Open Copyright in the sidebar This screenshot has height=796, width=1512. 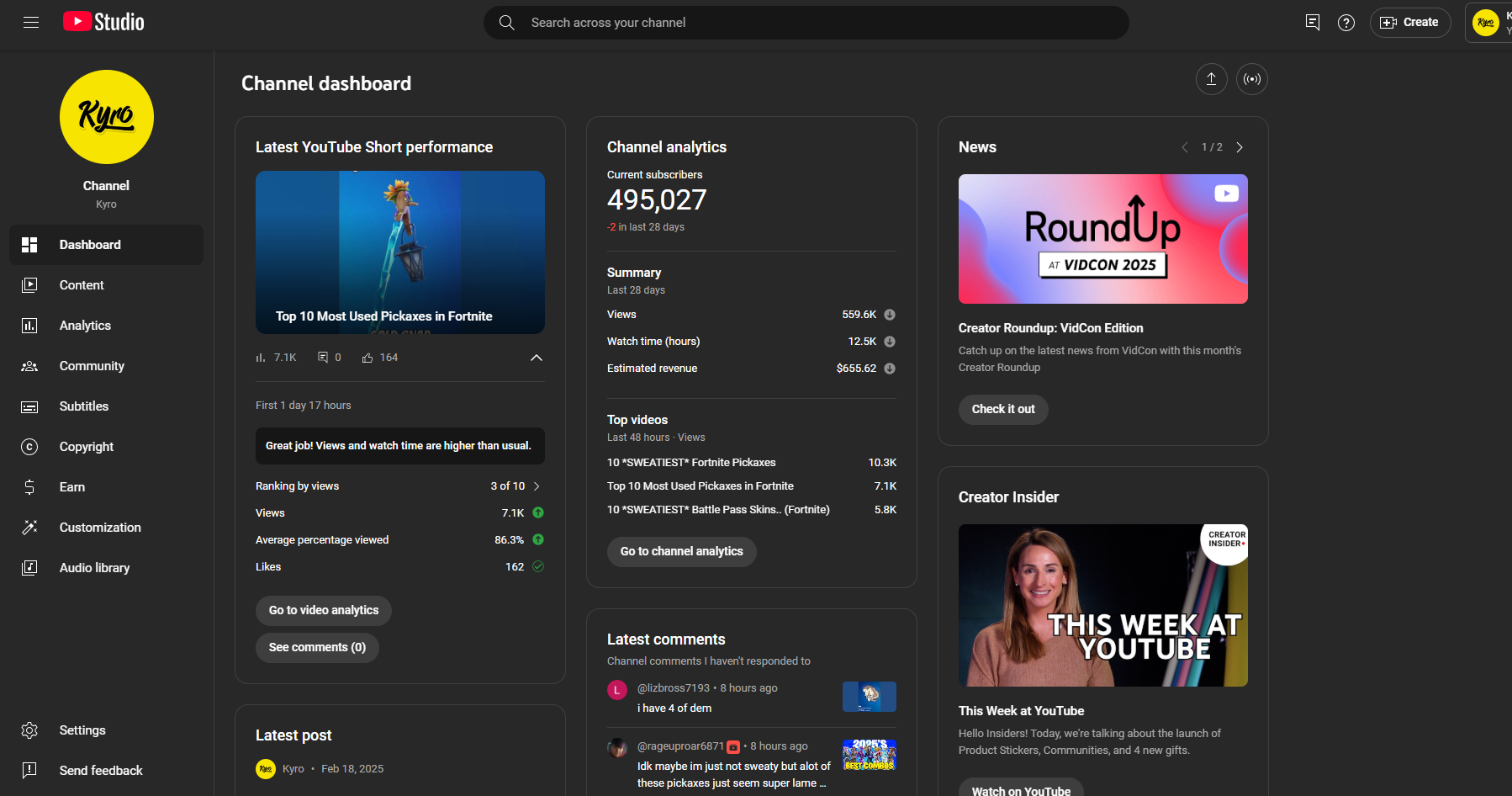[107, 447]
